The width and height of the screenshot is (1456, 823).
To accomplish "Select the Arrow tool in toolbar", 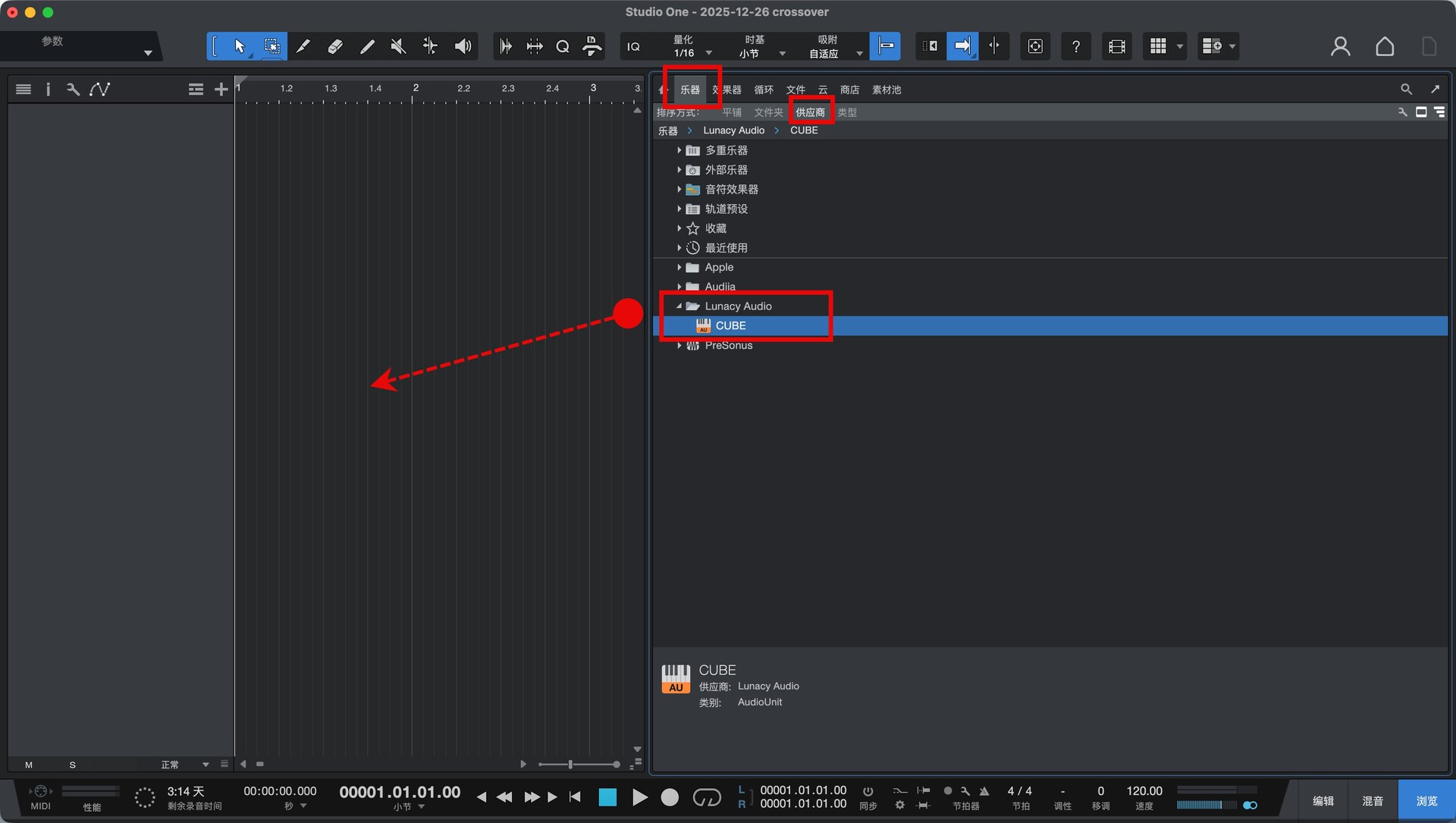I will 240,46.
